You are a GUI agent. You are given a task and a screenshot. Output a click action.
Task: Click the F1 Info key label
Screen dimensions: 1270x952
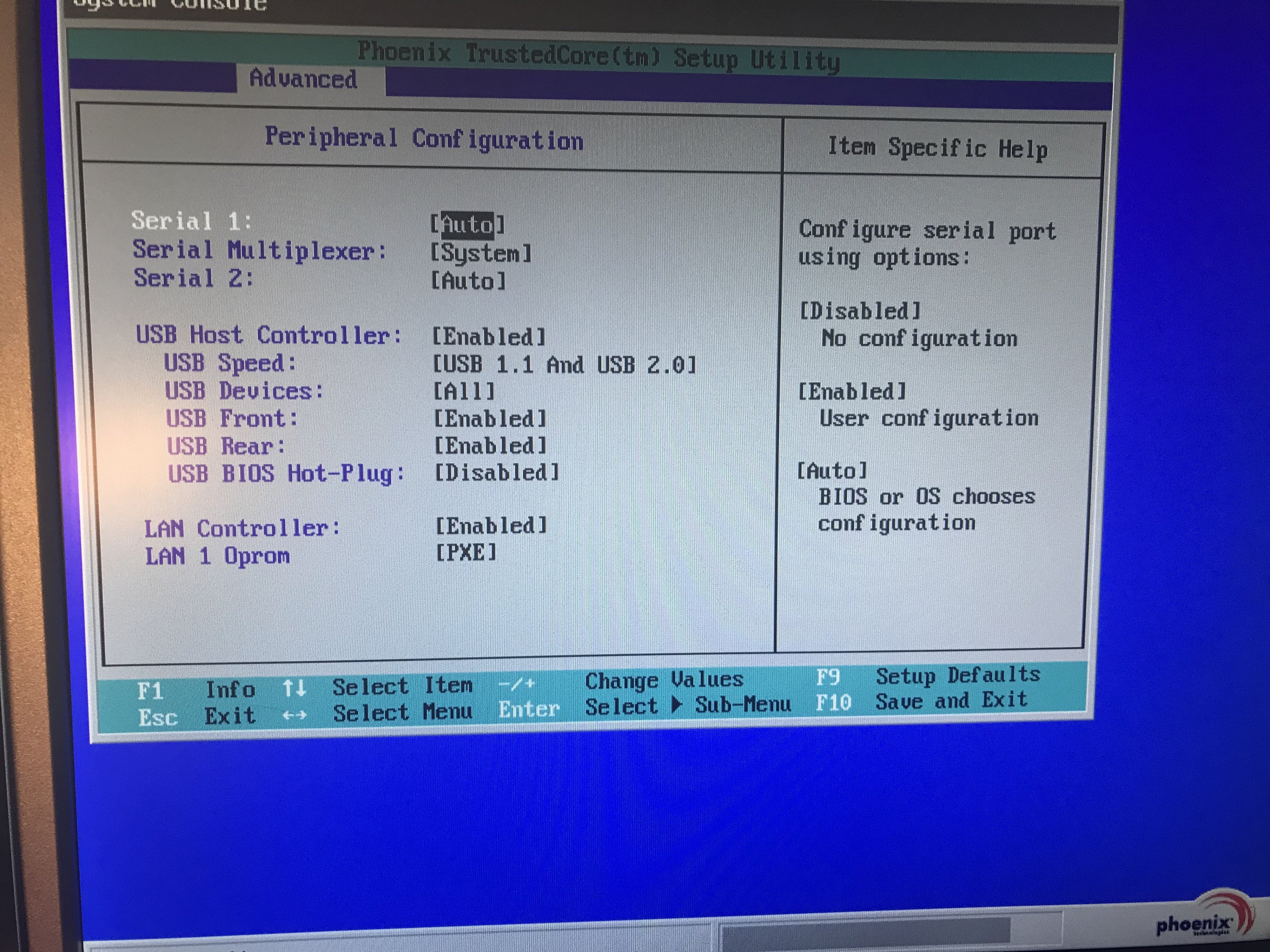click(150, 690)
